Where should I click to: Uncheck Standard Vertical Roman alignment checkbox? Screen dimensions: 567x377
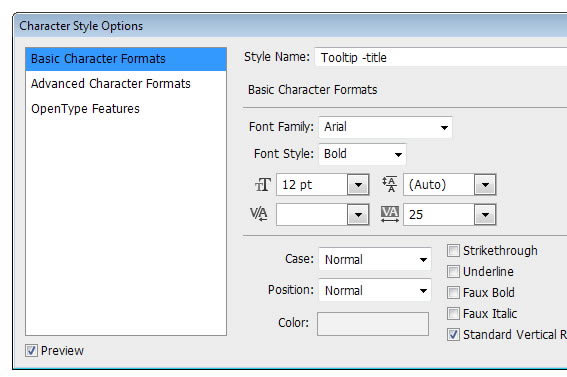click(x=453, y=334)
